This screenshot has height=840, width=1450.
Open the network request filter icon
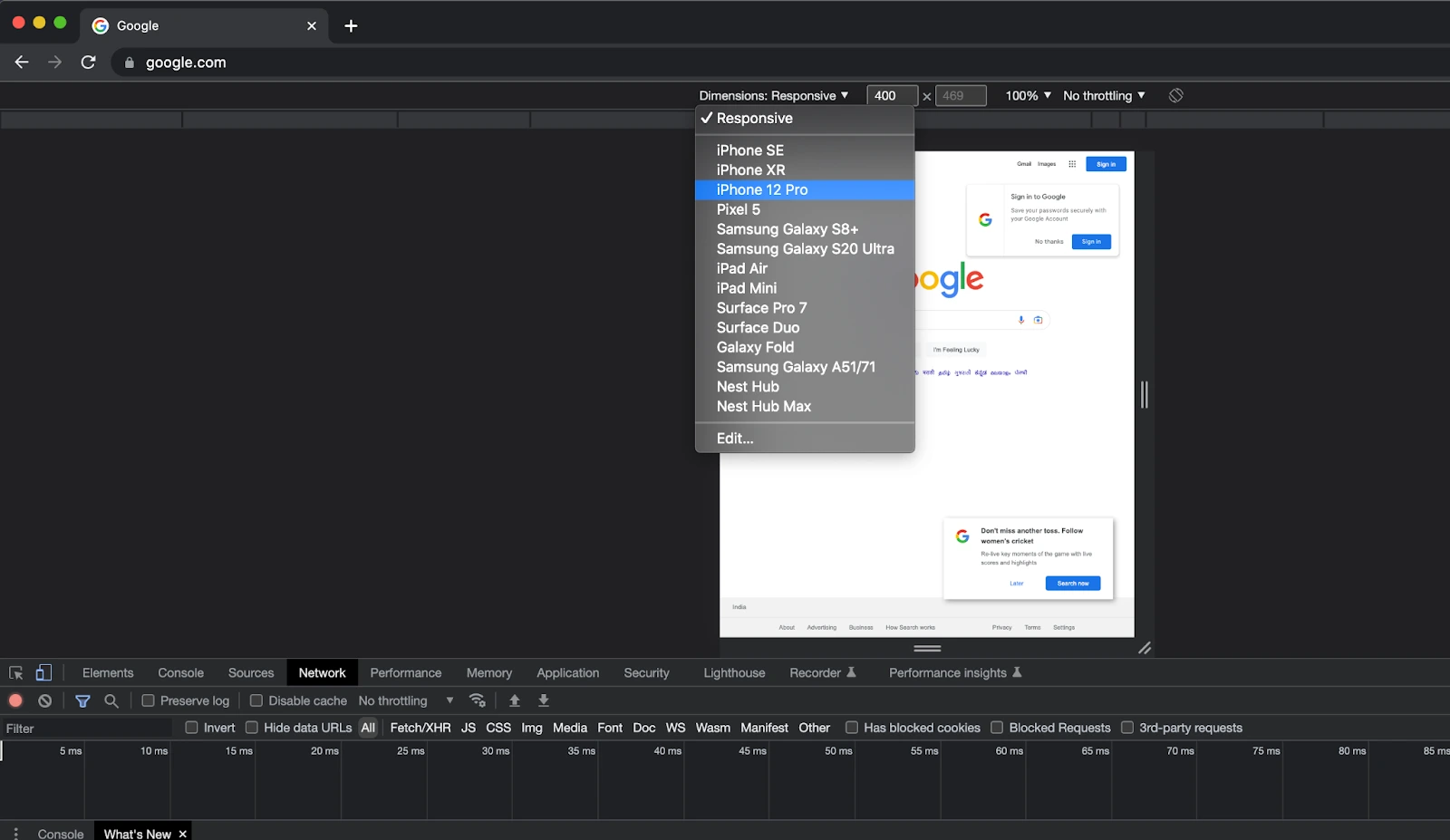tap(83, 700)
